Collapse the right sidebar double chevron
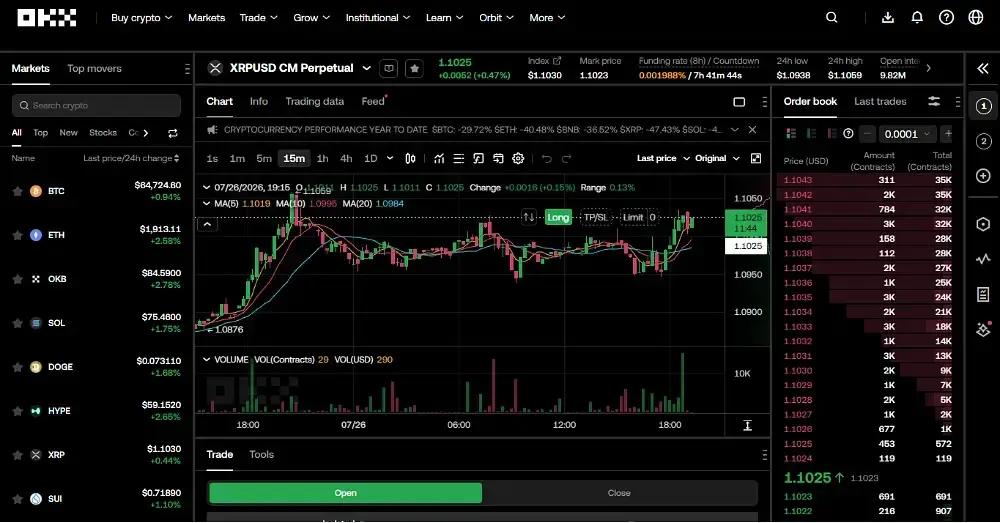Image resolution: width=1000 pixels, height=523 pixels. (x=983, y=68)
